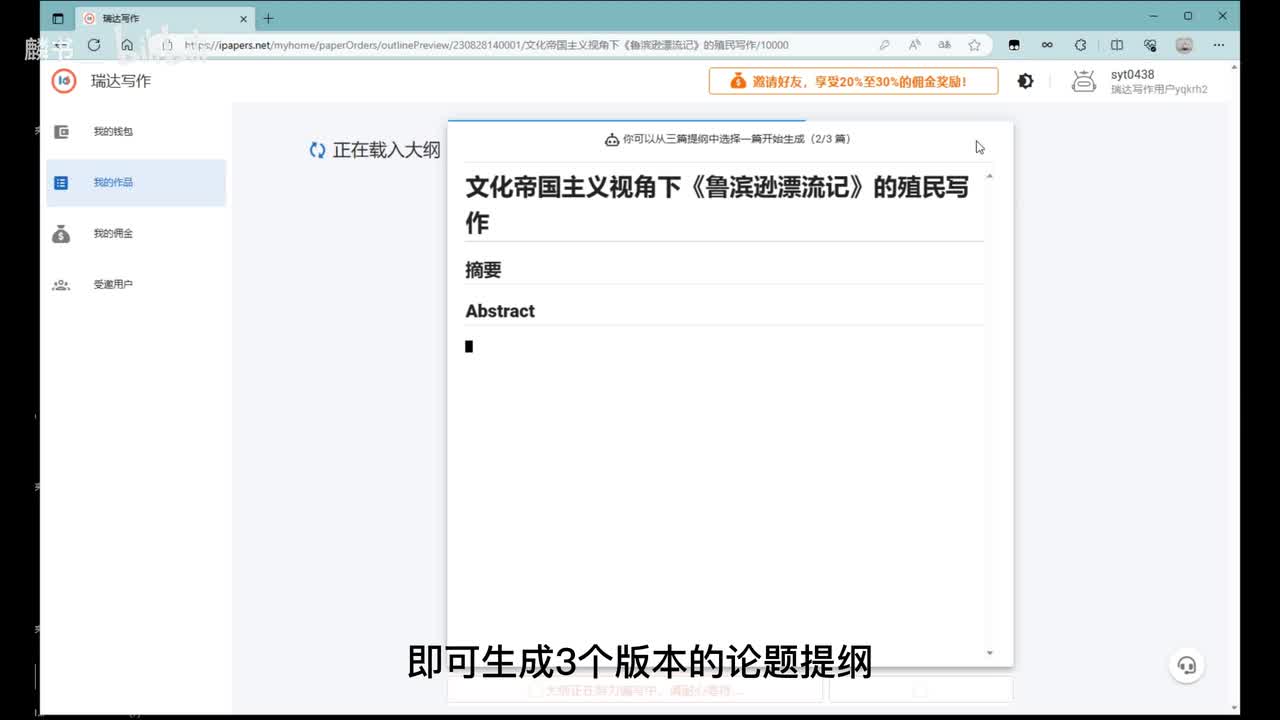Viewport: 1280px width, 720px height.
Task: Open browser extensions puzzle icon
Action: pyautogui.click(x=1080, y=45)
